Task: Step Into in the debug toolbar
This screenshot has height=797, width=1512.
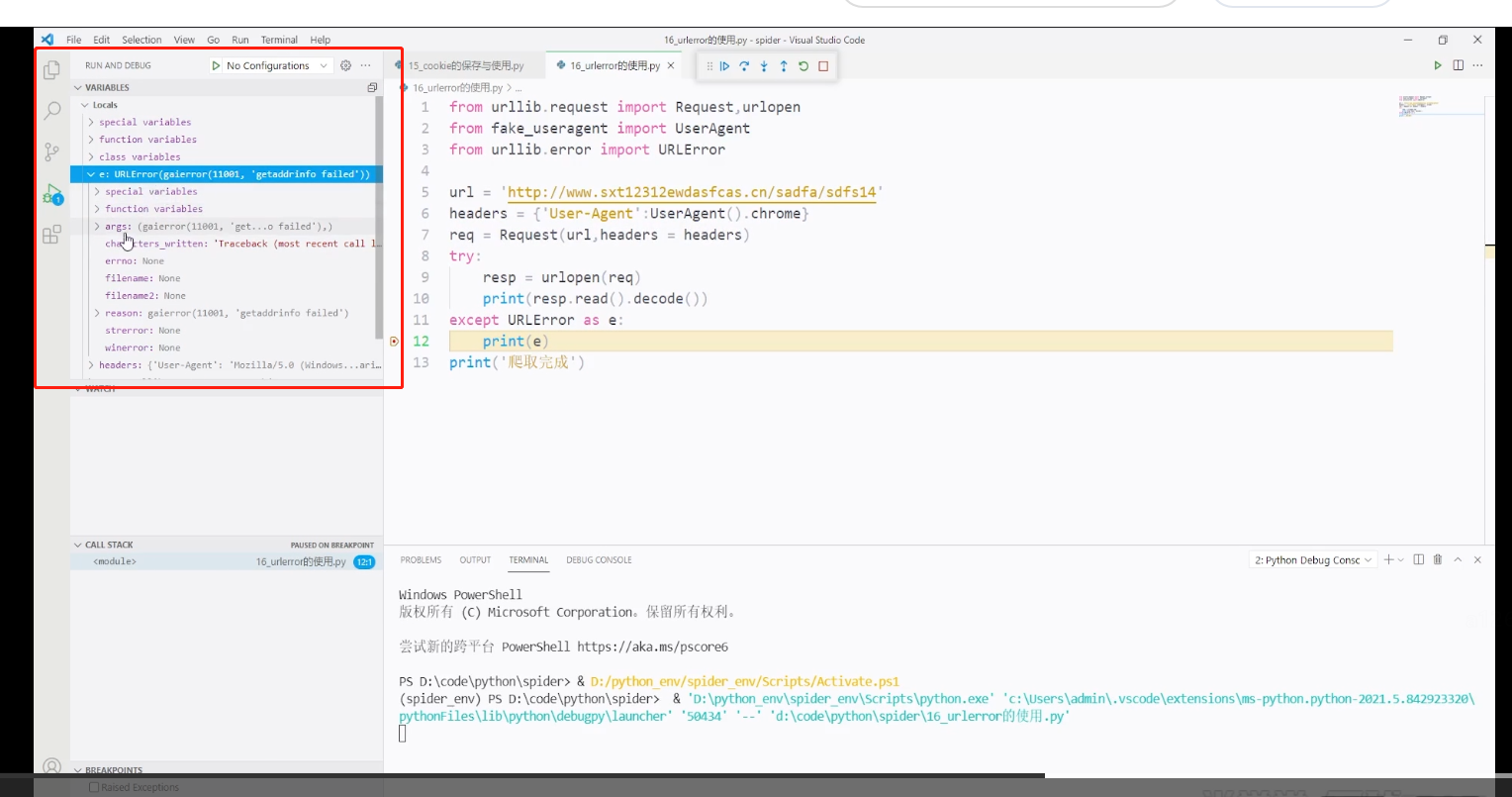Action: point(764,66)
